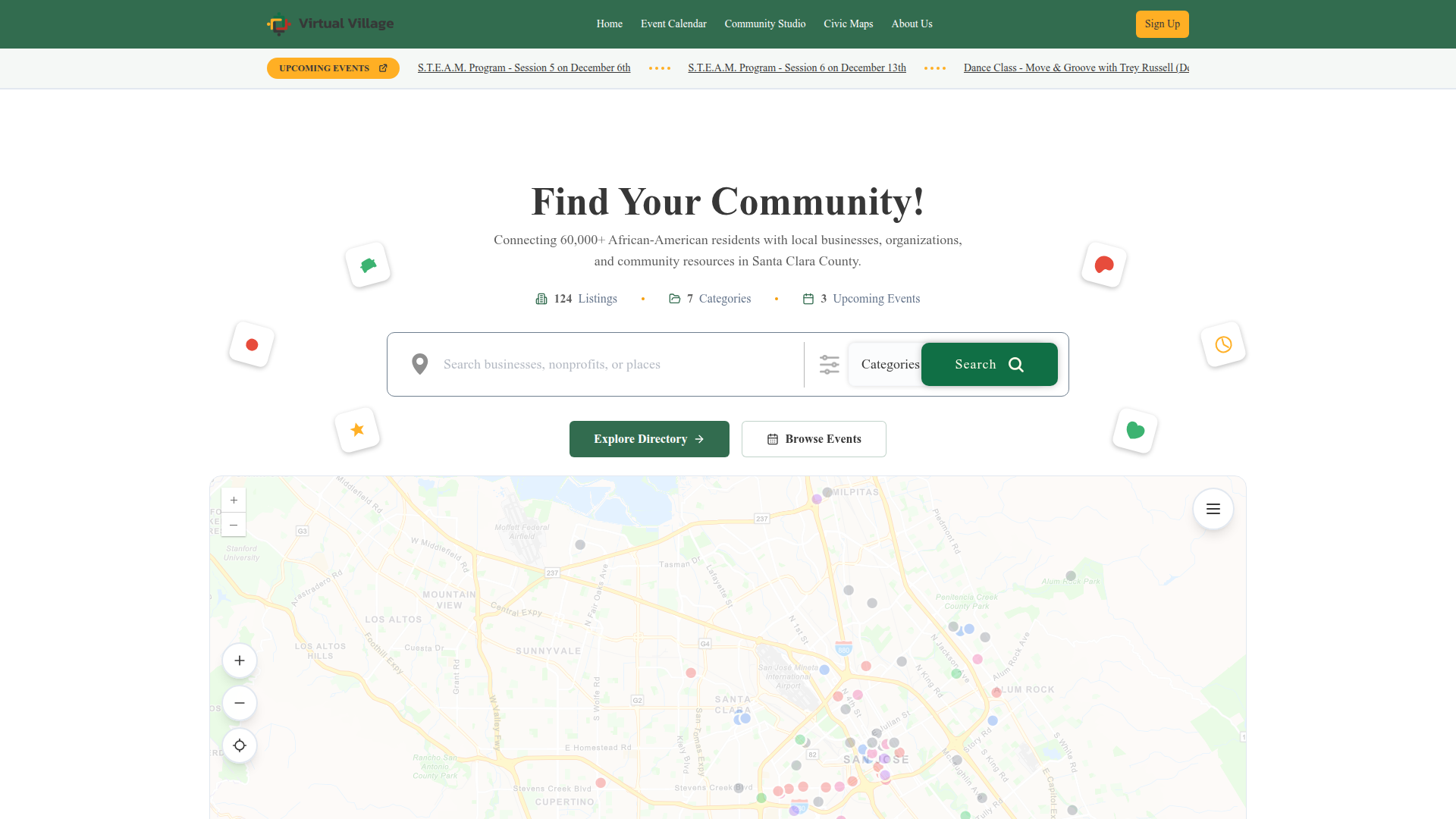Open the Dance Class with Trey Russell link
This screenshot has width=1456, height=819.
point(1075,67)
